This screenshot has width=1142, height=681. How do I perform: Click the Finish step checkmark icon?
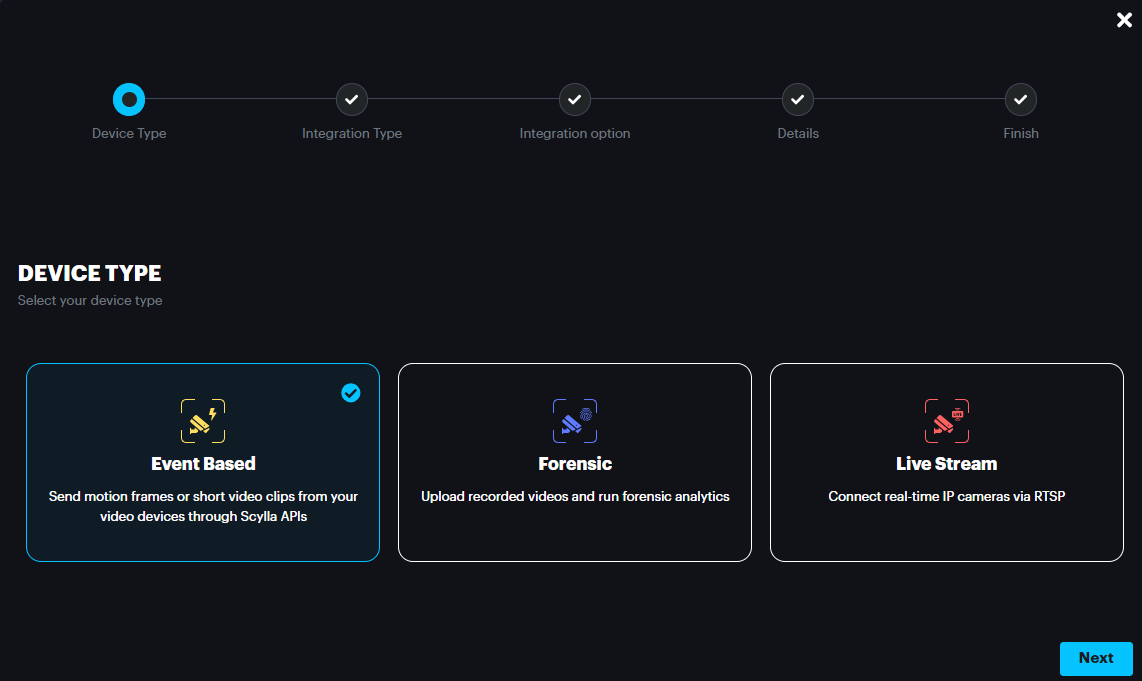point(1020,99)
